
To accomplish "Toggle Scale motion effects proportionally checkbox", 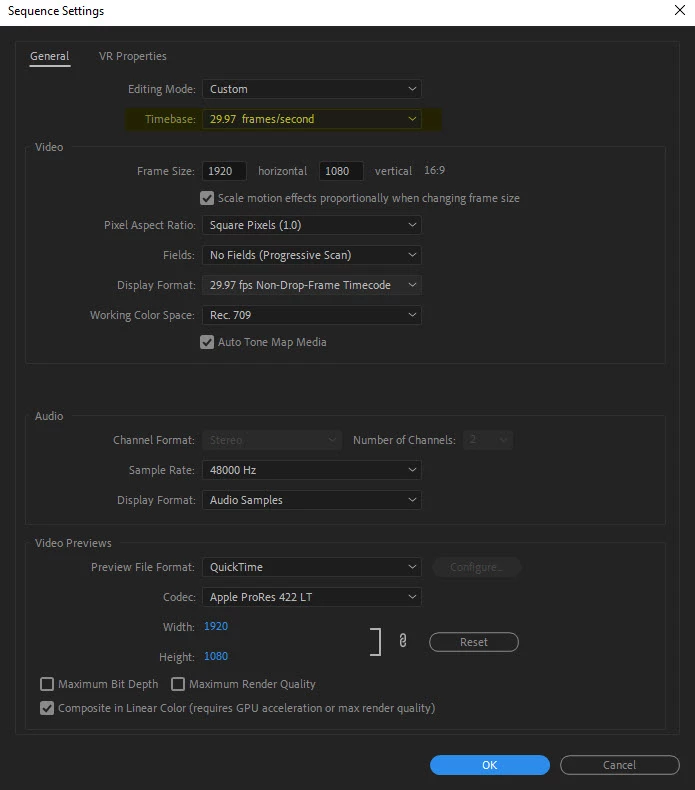I will (x=207, y=199).
